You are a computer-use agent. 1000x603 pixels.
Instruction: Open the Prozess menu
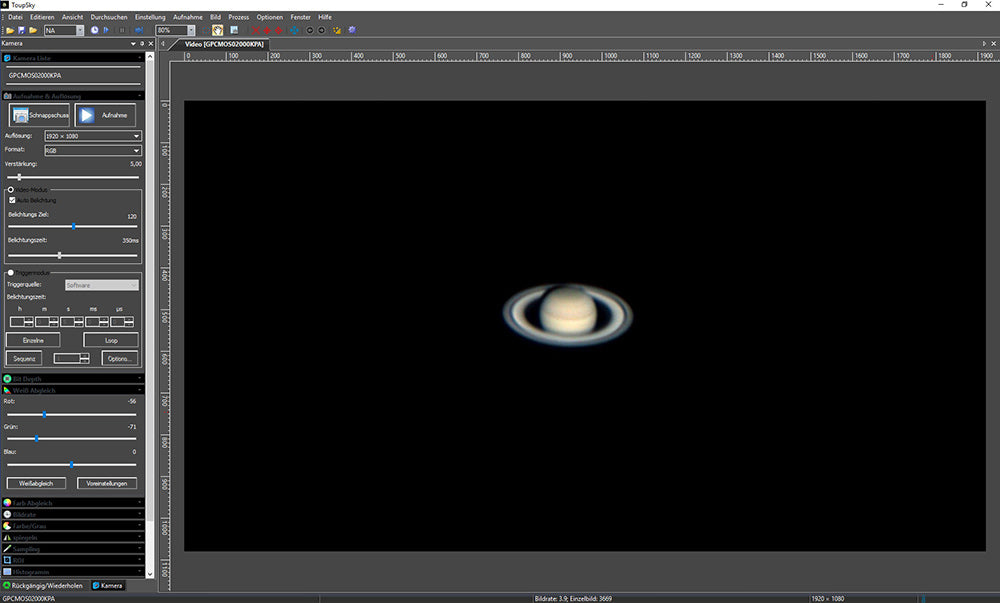(x=237, y=16)
